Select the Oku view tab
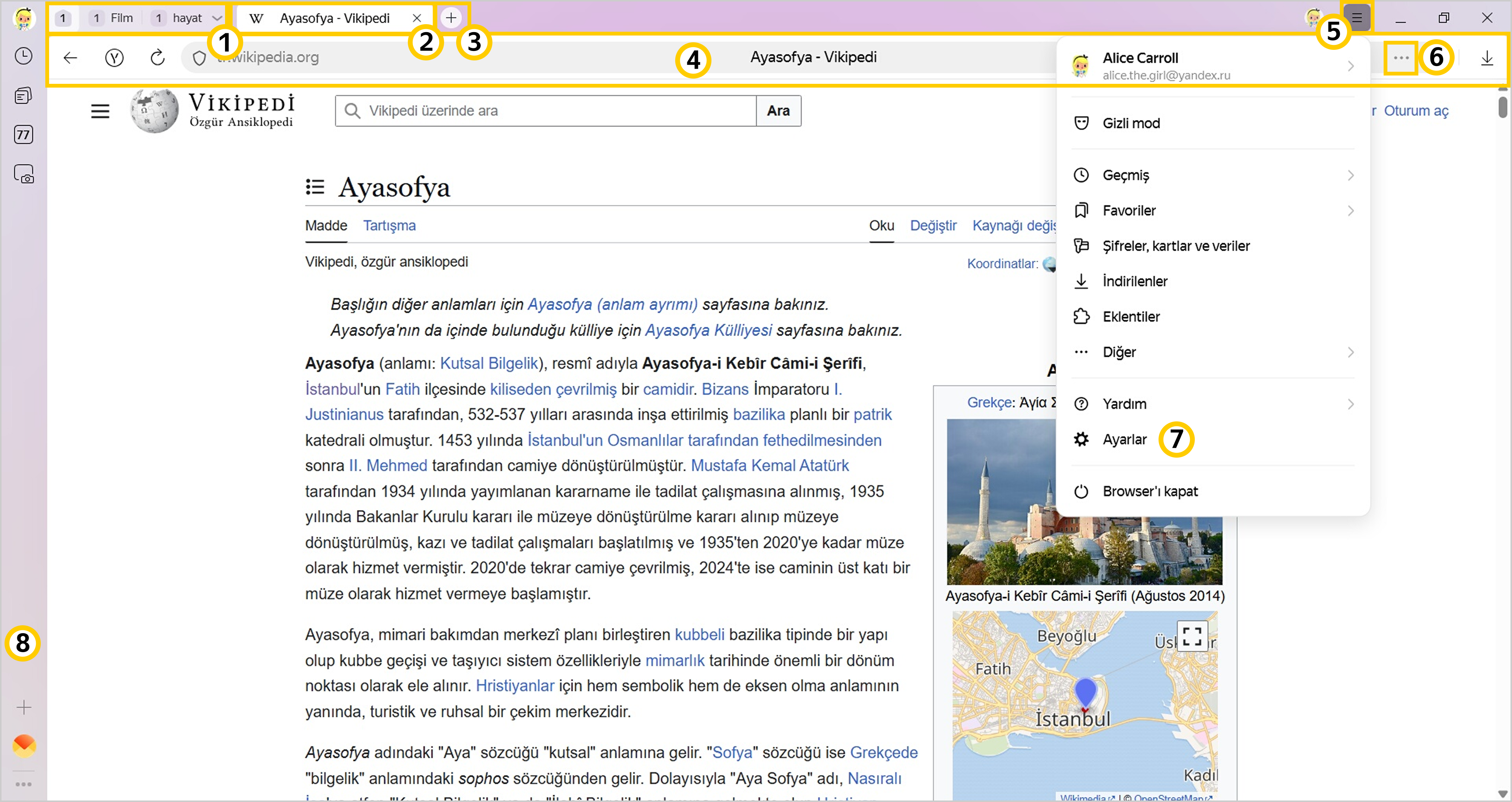 [x=882, y=225]
